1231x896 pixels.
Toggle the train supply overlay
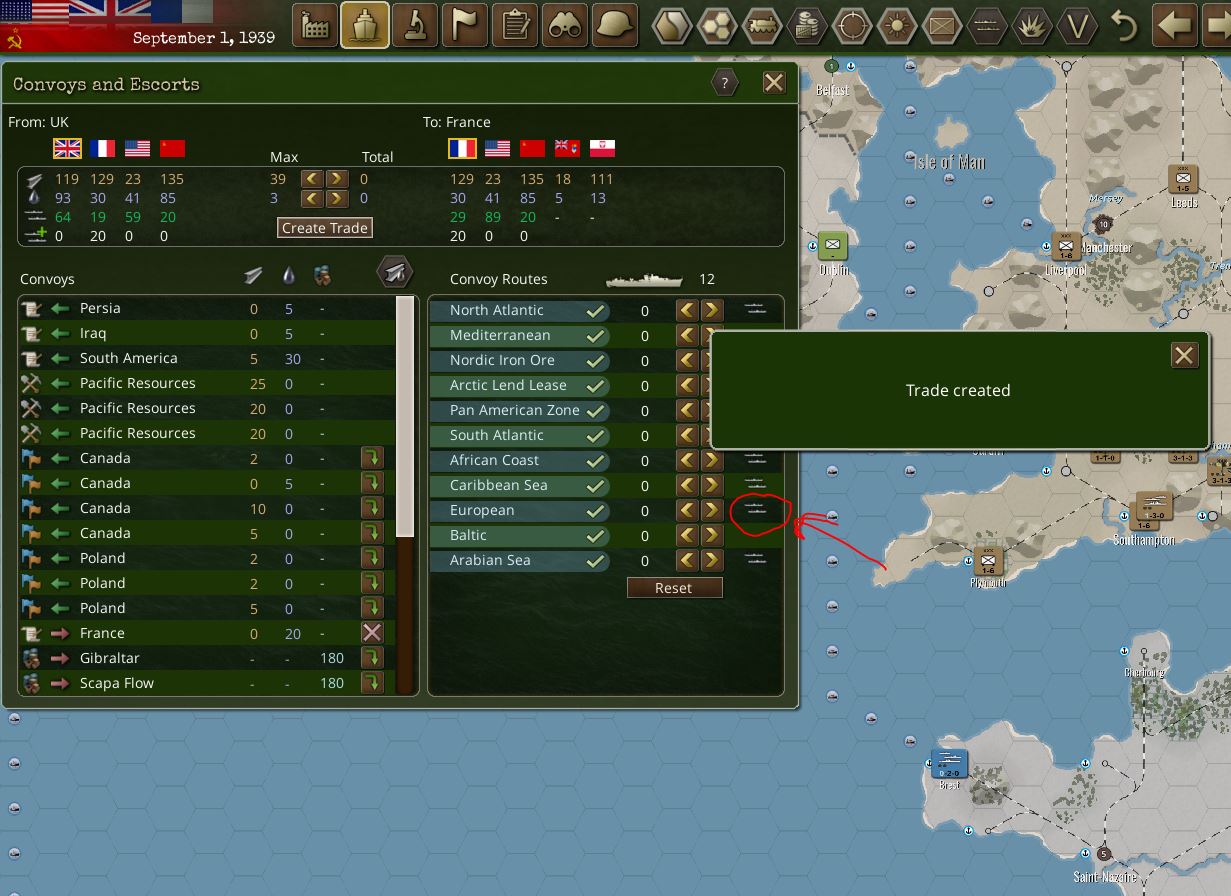(x=763, y=26)
